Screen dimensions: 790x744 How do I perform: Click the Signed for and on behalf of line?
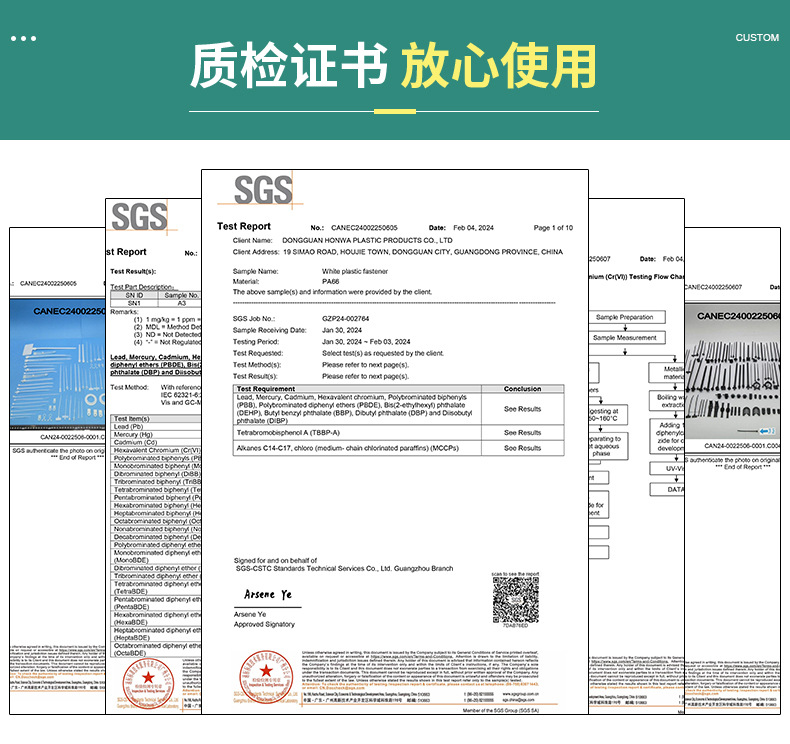coord(275,560)
